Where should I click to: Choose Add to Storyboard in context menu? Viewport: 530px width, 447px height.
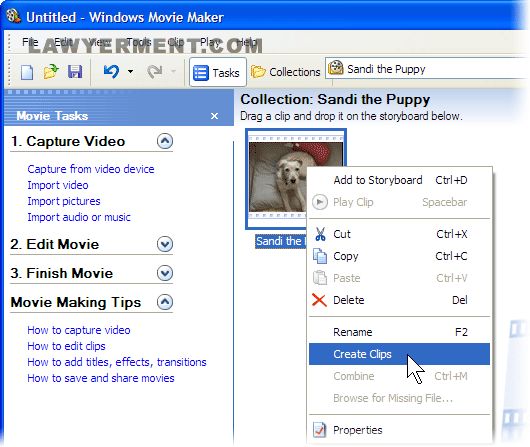pyautogui.click(x=399, y=180)
